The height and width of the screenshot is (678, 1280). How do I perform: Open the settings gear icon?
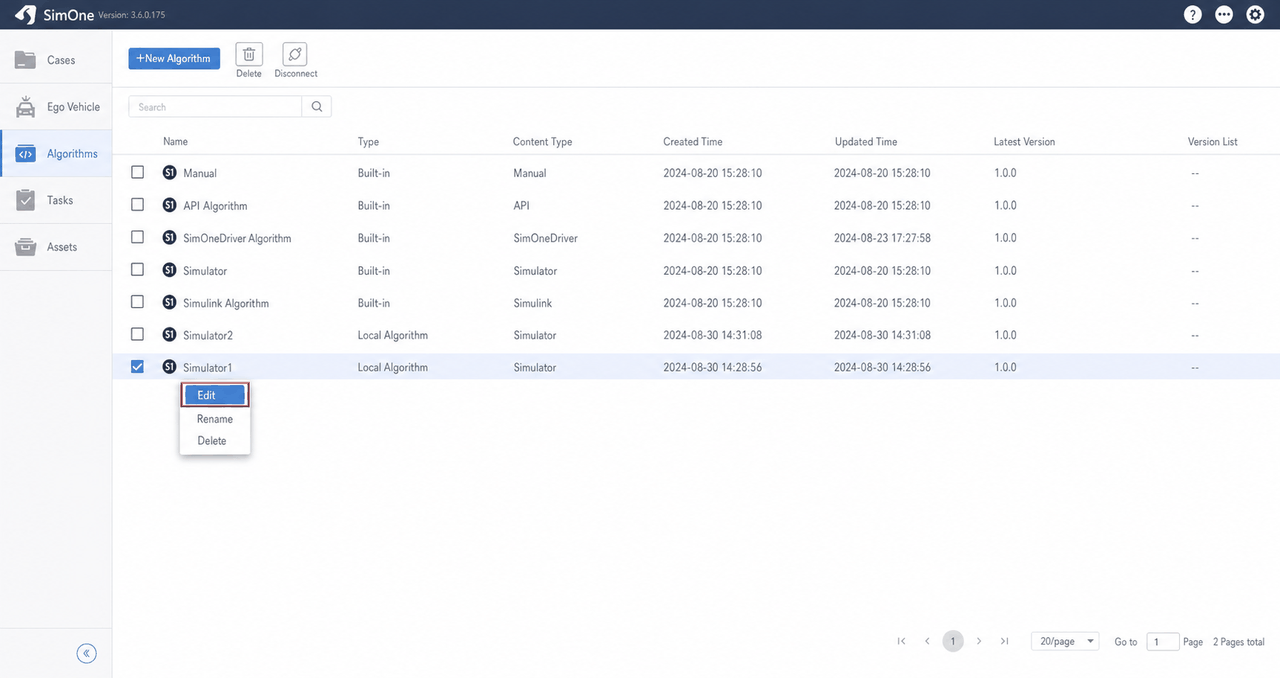tap(1255, 15)
